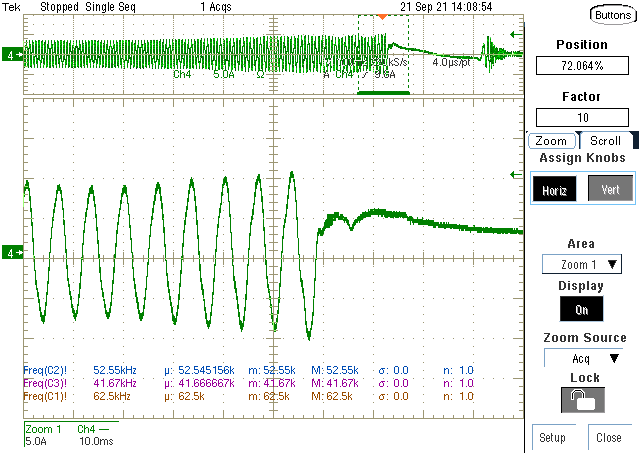Click the 5.0A scale readout under Zoom 1
The height and width of the screenshot is (454, 640).
(x=36, y=441)
